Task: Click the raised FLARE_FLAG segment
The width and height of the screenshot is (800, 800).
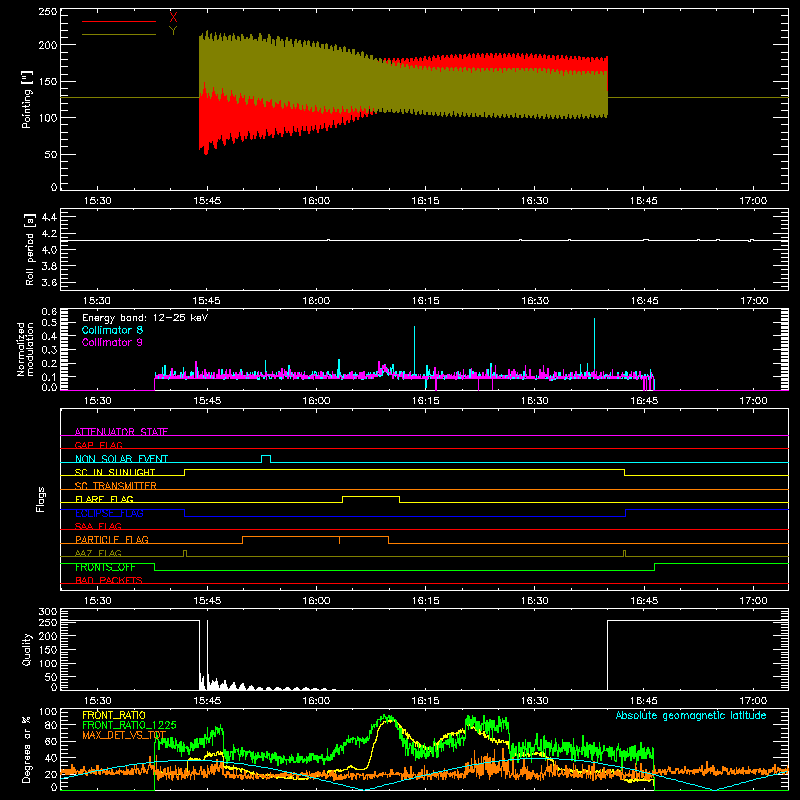Action: [371, 496]
